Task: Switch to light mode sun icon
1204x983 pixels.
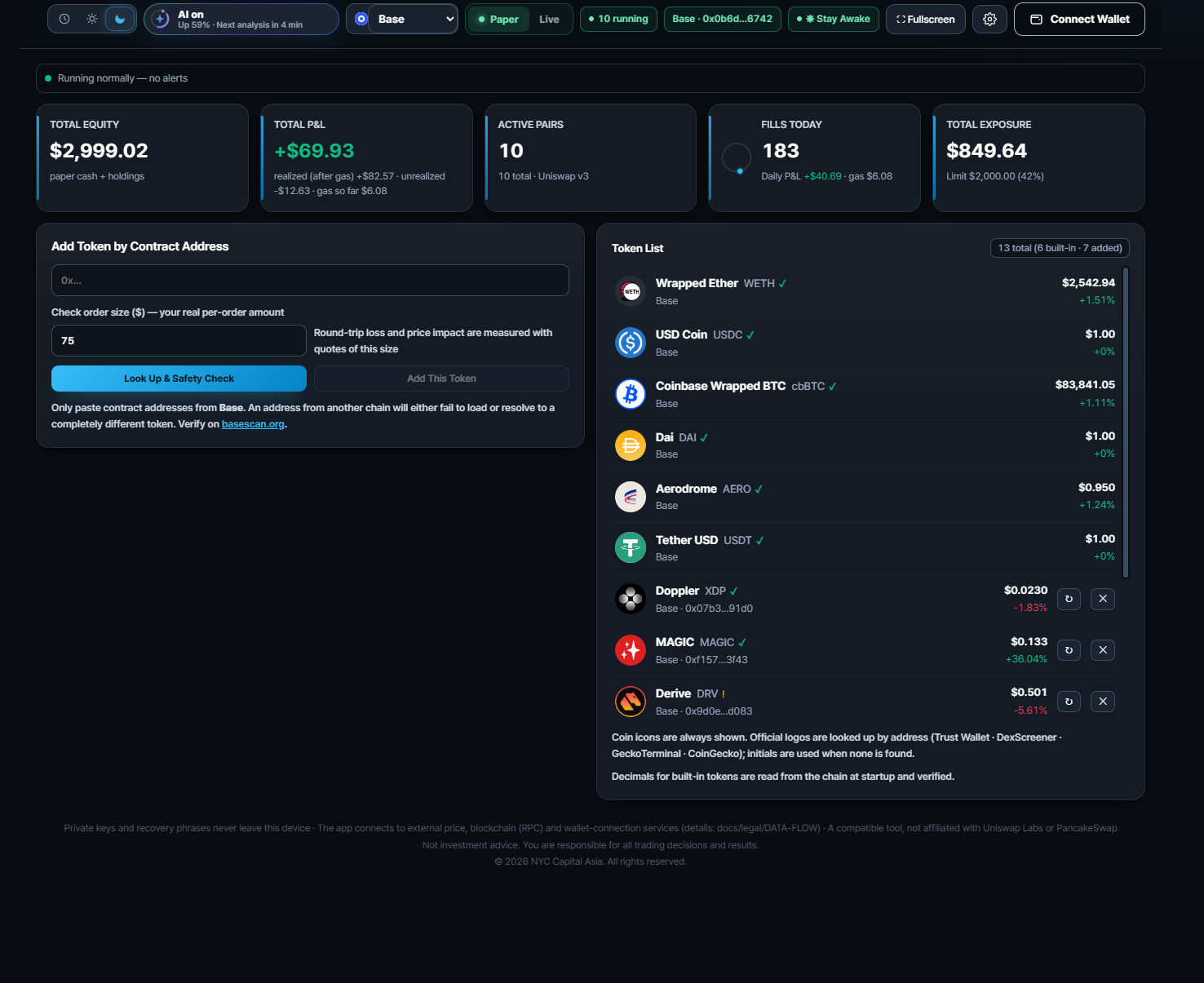Action: tap(92, 19)
